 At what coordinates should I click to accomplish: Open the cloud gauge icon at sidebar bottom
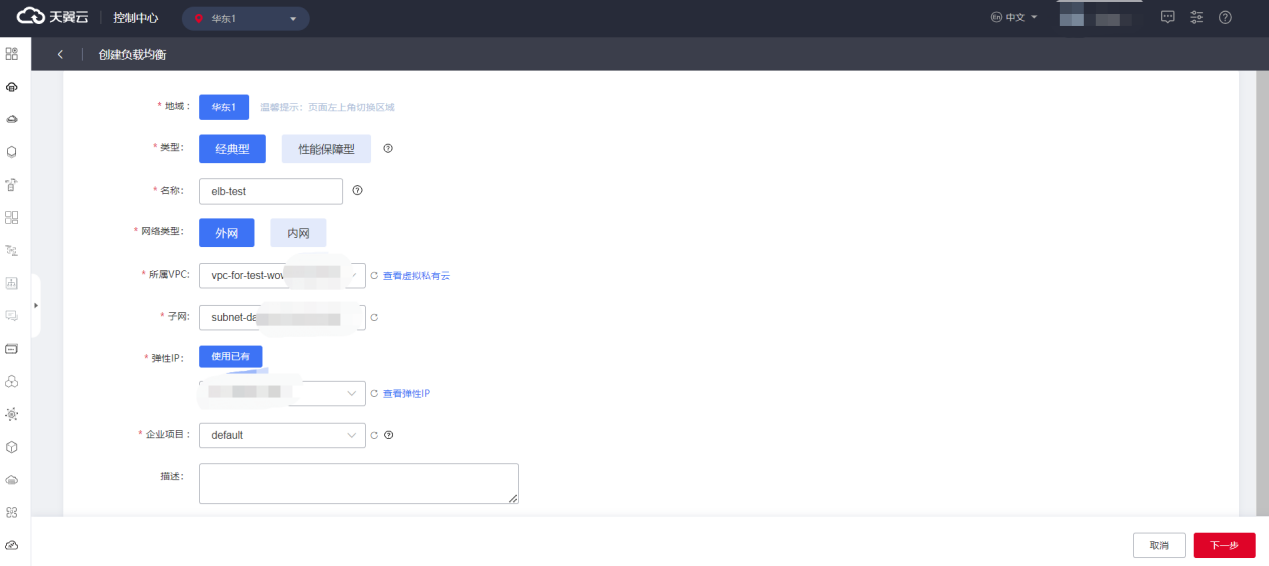[12, 545]
